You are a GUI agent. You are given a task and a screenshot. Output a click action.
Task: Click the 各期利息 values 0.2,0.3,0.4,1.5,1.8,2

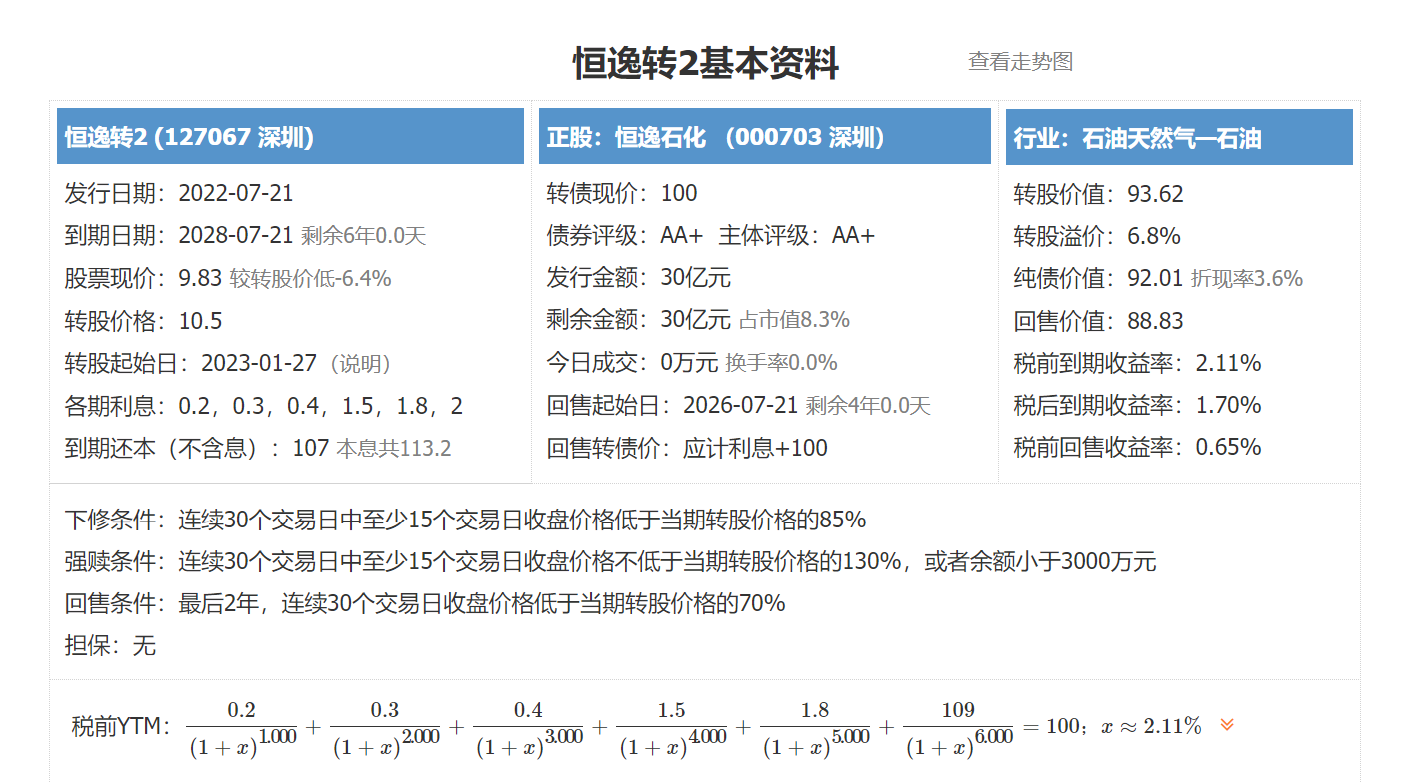tap(321, 406)
